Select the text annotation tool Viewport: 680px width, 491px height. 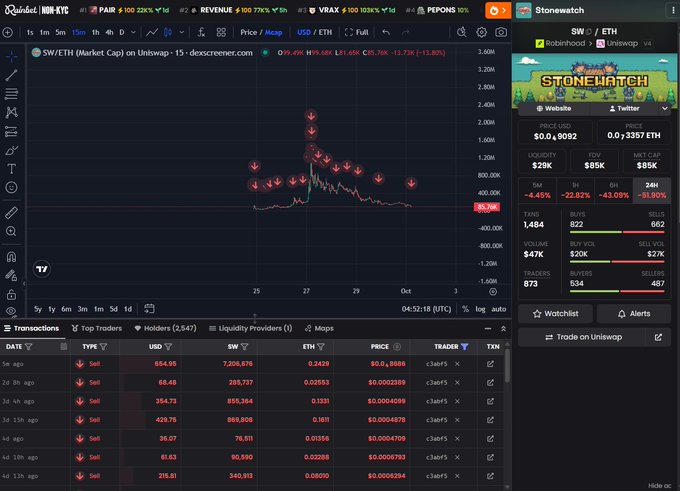tap(12, 169)
